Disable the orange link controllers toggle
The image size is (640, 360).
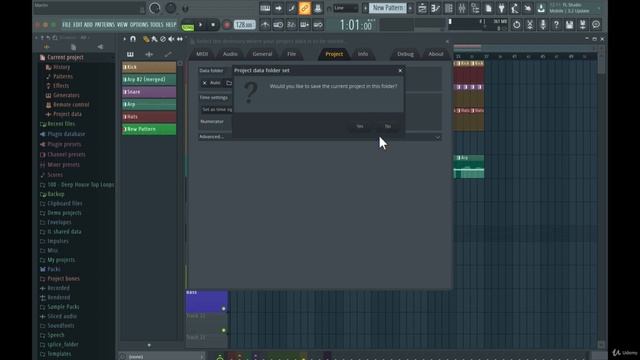[304, 8]
